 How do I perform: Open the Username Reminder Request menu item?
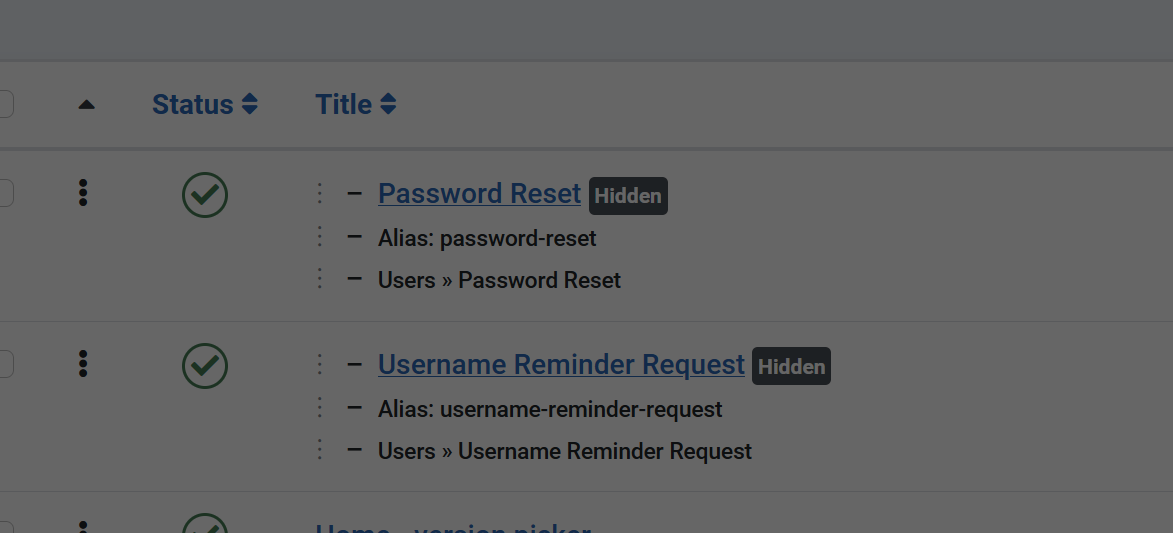click(x=561, y=364)
